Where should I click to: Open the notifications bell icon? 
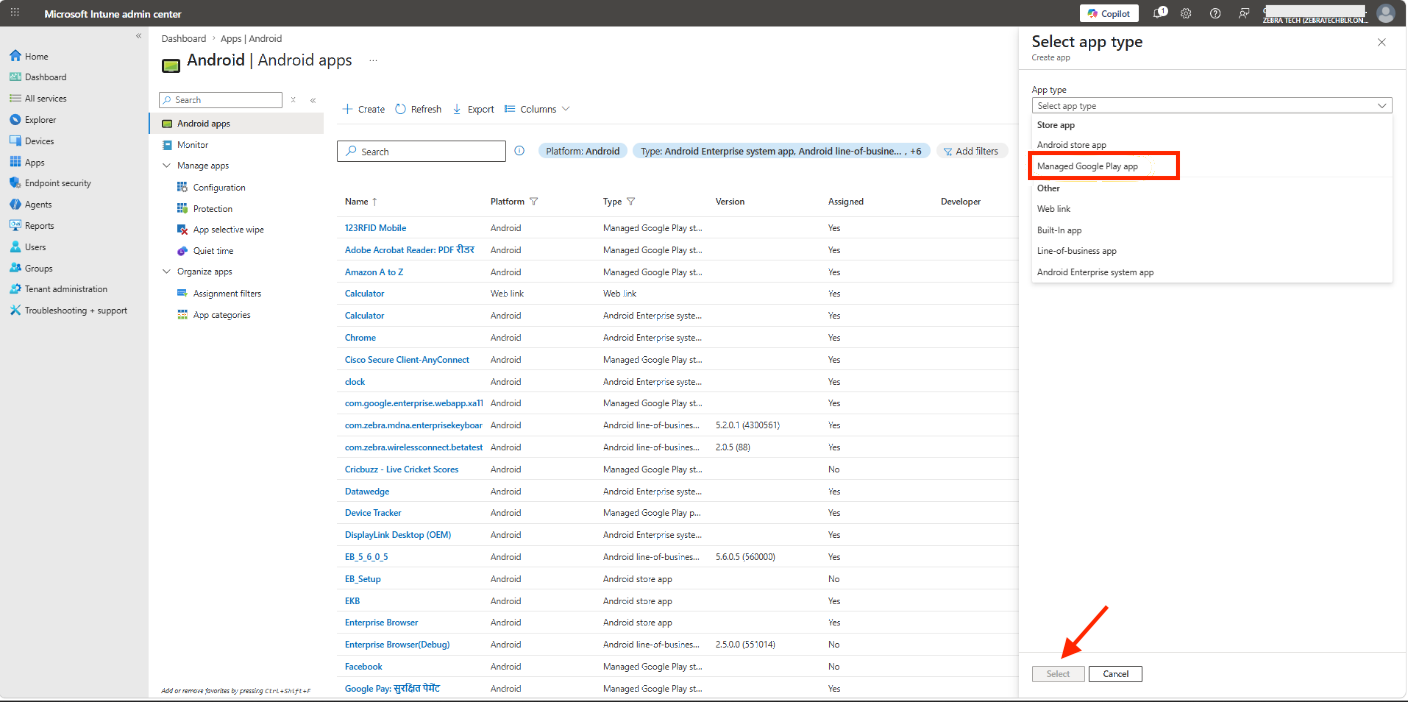[1160, 13]
